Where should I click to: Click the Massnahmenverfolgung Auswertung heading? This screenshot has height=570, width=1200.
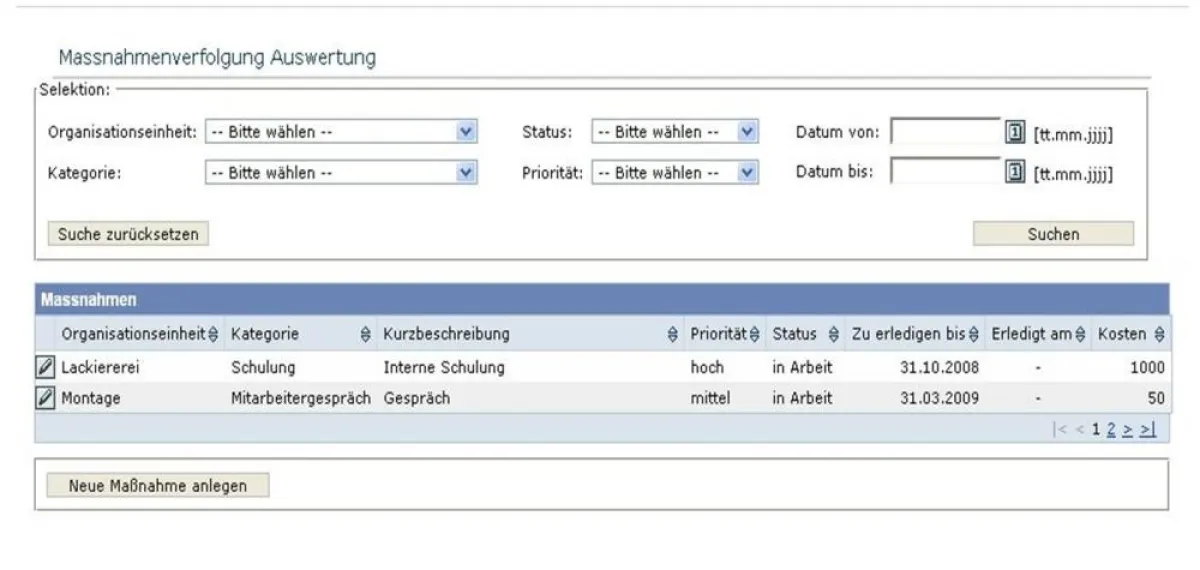point(217,58)
